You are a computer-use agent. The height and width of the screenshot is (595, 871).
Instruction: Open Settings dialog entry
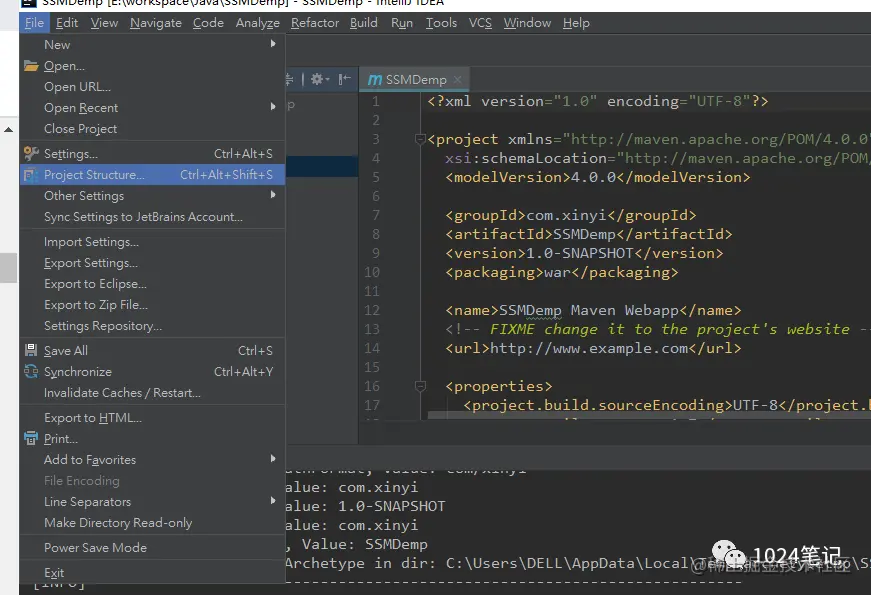tap(152, 153)
